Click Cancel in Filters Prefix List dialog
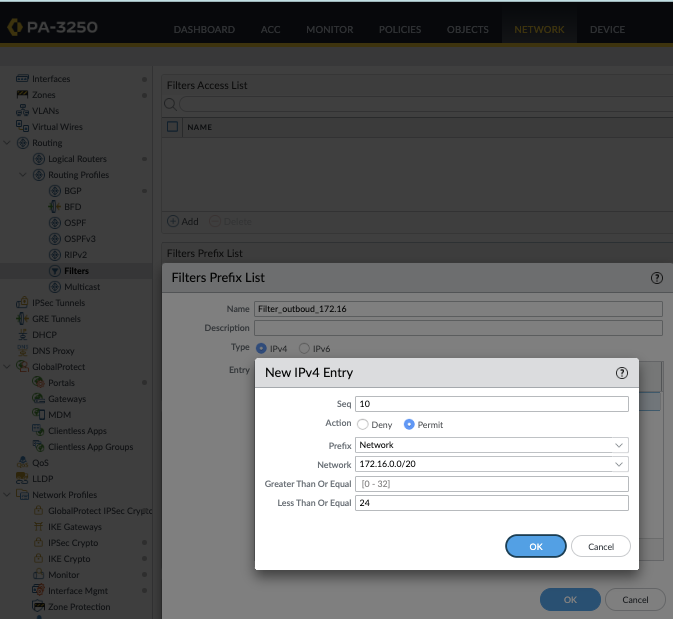The image size is (673, 619). [x=635, y=600]
